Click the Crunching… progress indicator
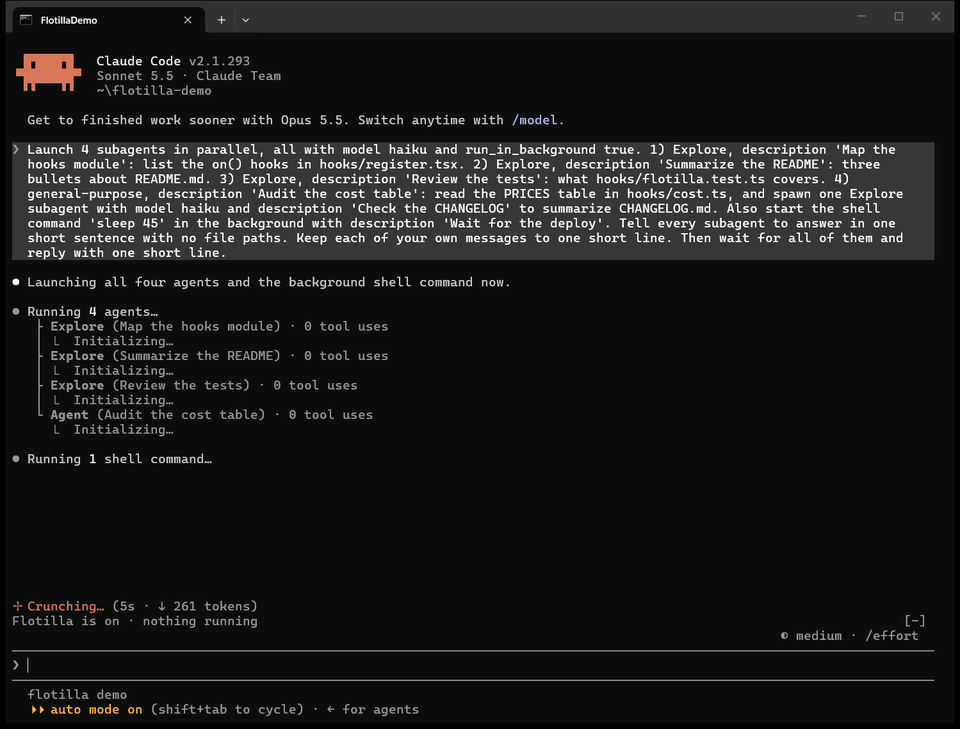This screenshot has width=960, height=729. (58, 606)
